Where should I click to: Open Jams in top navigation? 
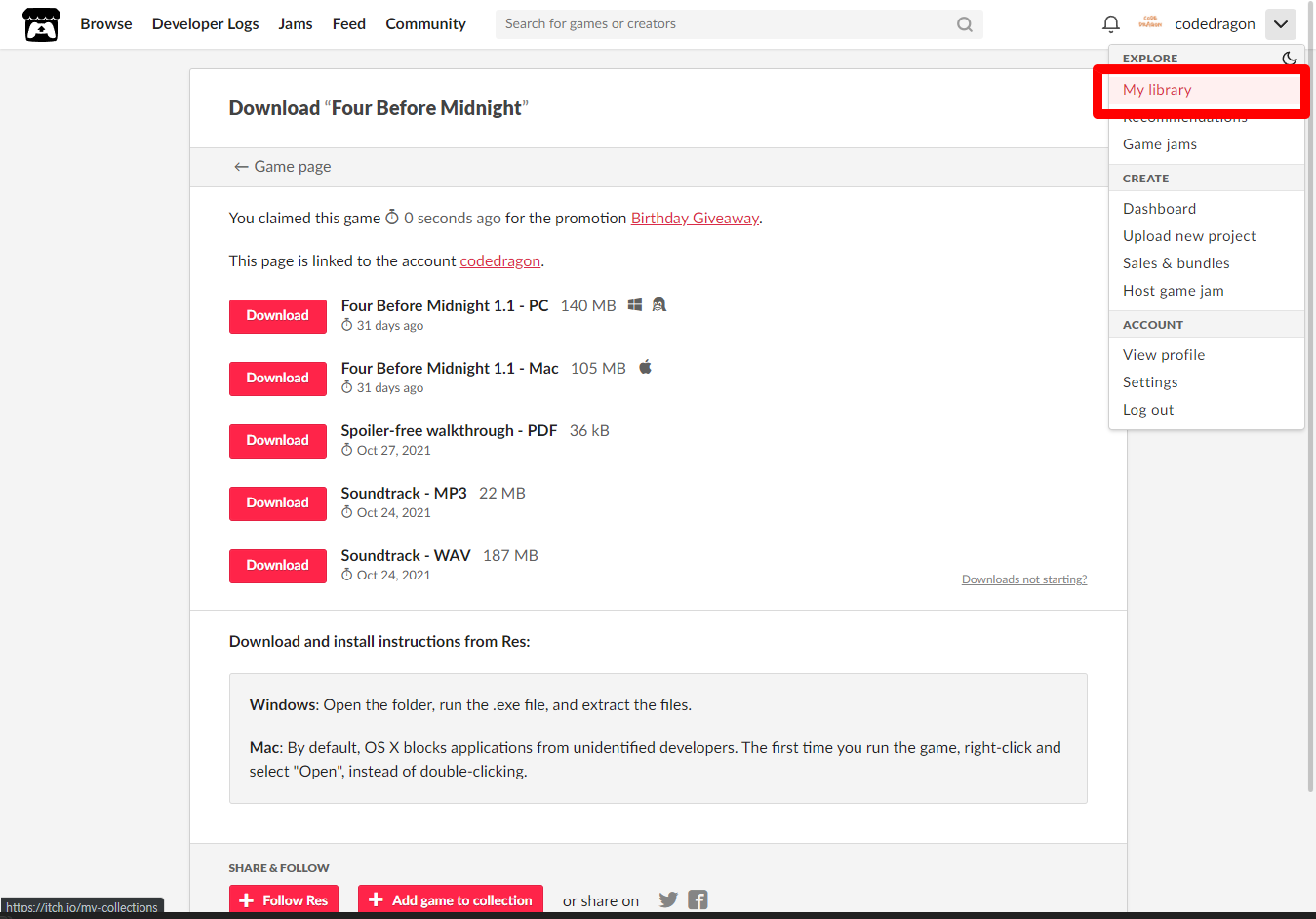(296, 24)
